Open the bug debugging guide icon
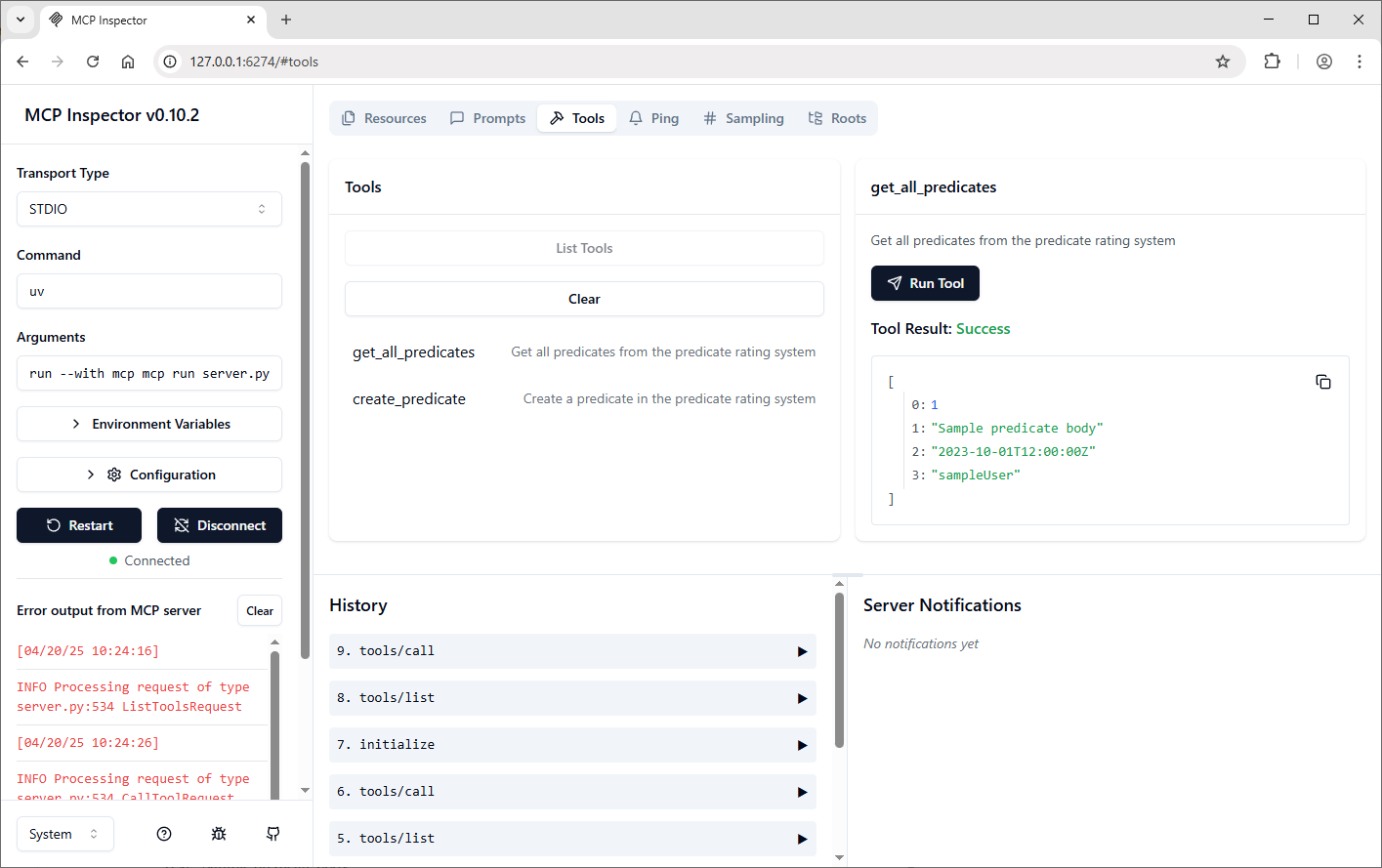Image resolution: width=1382 pixels, height=868 pixels. pyautogui.click(x=219, y=834)
